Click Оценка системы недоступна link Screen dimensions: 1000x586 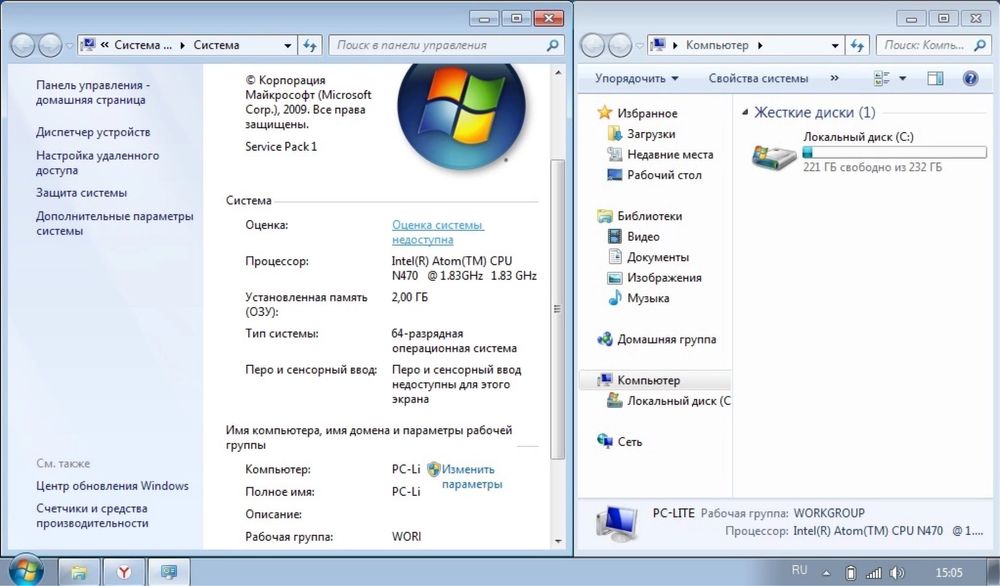(438, 232)
